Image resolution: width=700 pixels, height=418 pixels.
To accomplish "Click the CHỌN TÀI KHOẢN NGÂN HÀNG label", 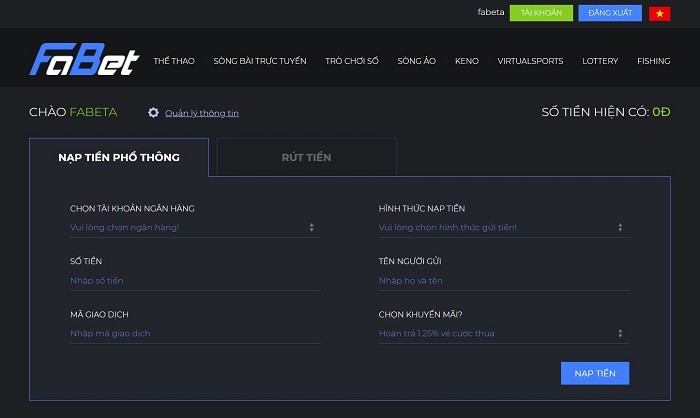I will [132, 209].
